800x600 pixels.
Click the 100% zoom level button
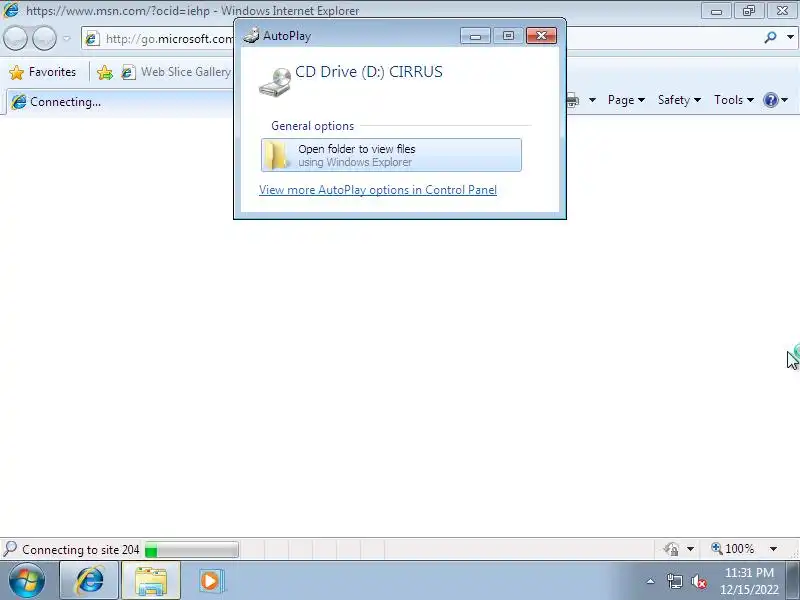point(733,549)
